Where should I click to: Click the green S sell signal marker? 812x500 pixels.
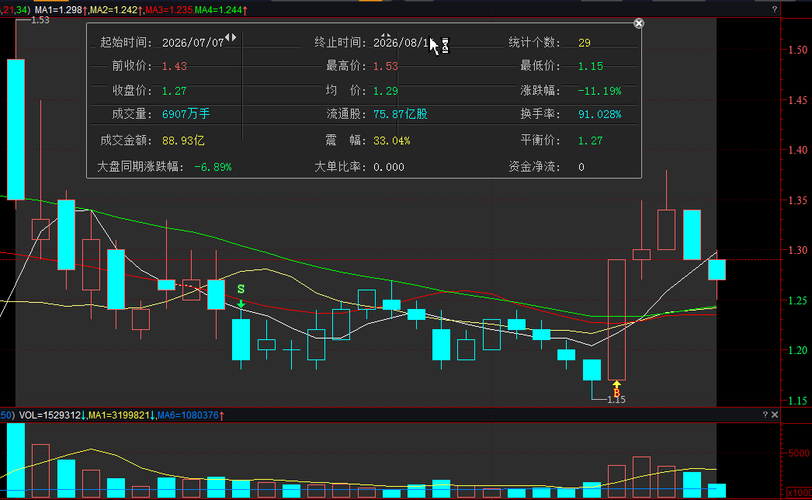tap(241, 289)
